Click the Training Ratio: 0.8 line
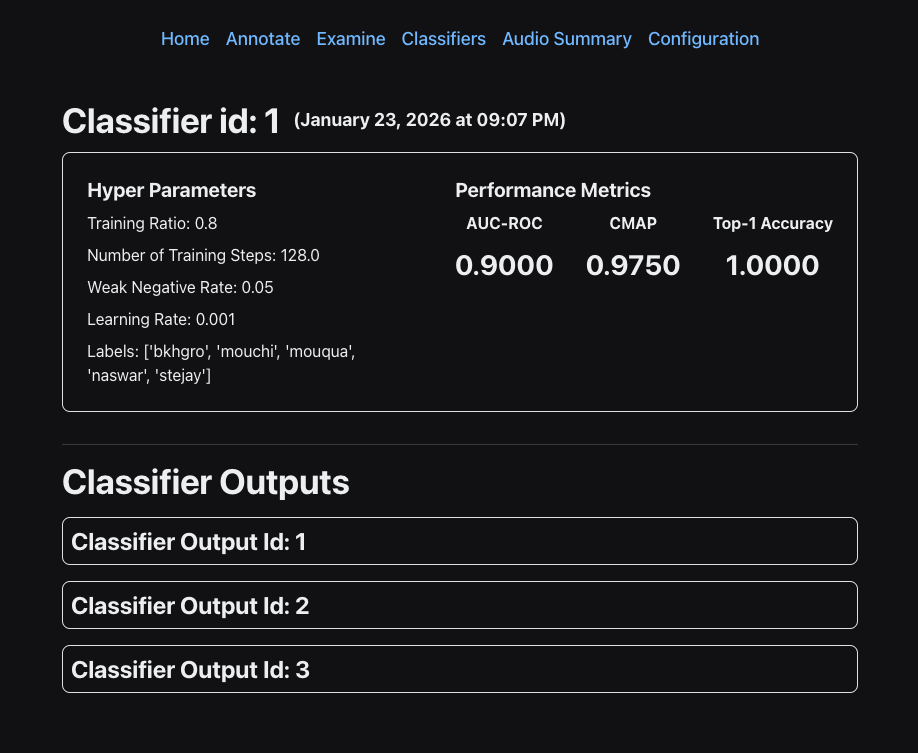918x753 pixels. pos(152,223)
